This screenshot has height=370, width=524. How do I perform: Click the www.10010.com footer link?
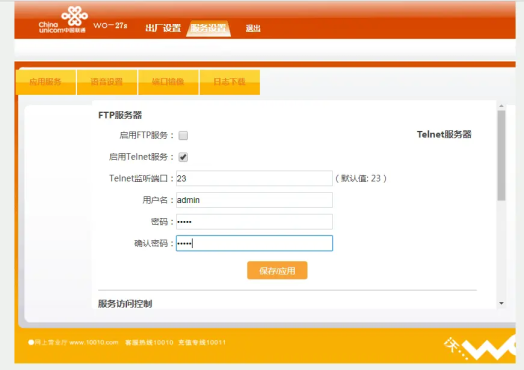click(x=94, y=342)
